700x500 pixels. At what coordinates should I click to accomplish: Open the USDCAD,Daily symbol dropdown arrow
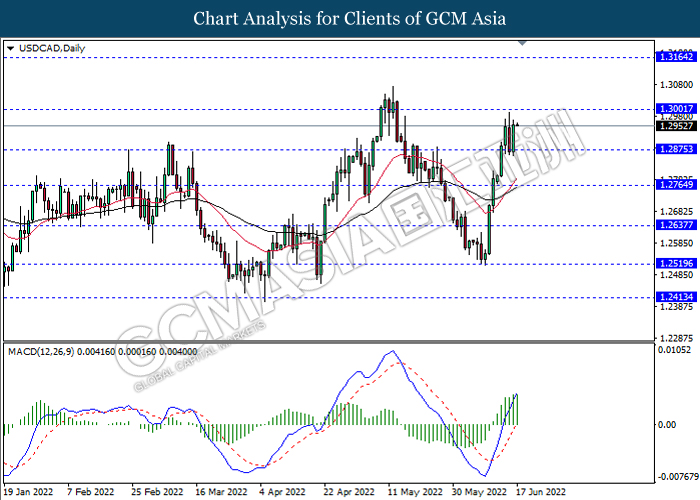tap(10, 48)
